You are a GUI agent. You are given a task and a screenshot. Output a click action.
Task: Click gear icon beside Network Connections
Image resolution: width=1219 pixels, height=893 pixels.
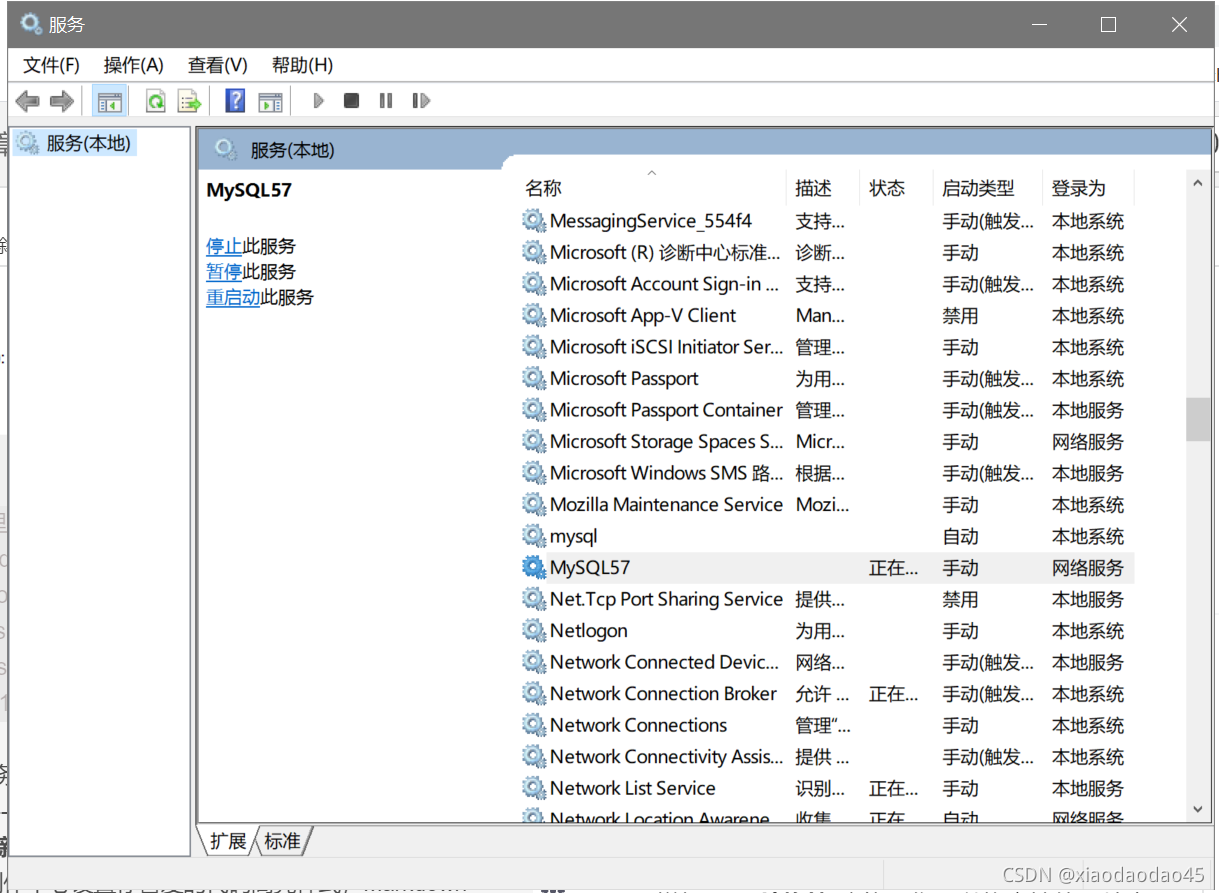click(535, 725)
